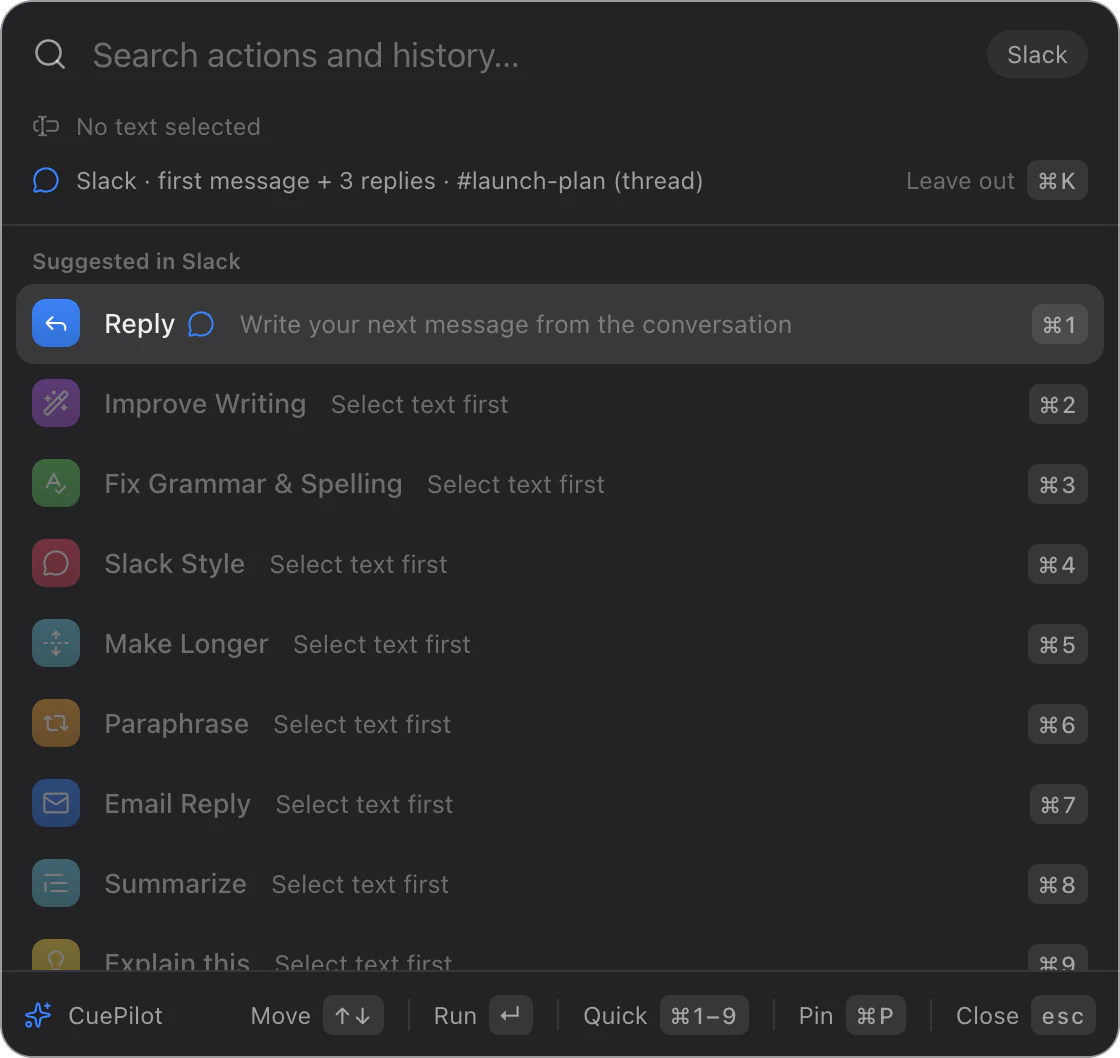Select the Make Longer action
The image size is (1120, 1058).
[559, 644]
